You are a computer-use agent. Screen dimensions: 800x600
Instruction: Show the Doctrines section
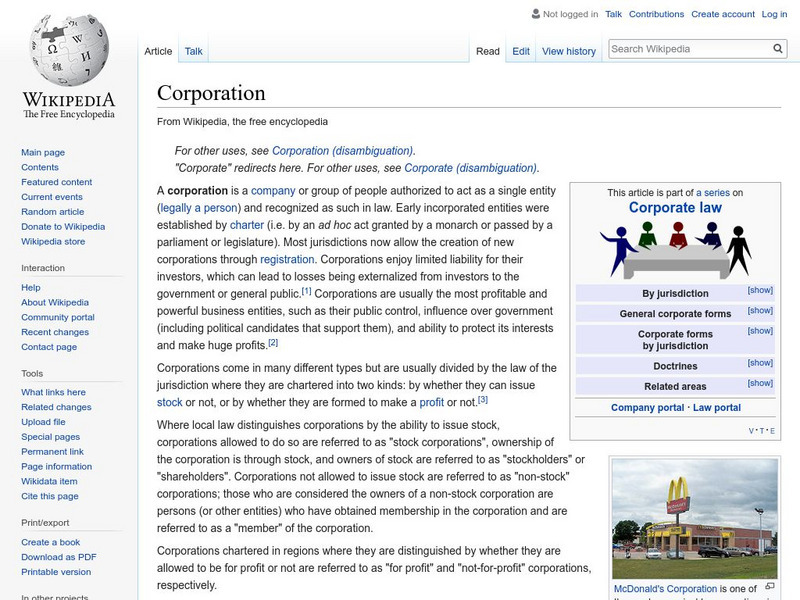(760, 363)
